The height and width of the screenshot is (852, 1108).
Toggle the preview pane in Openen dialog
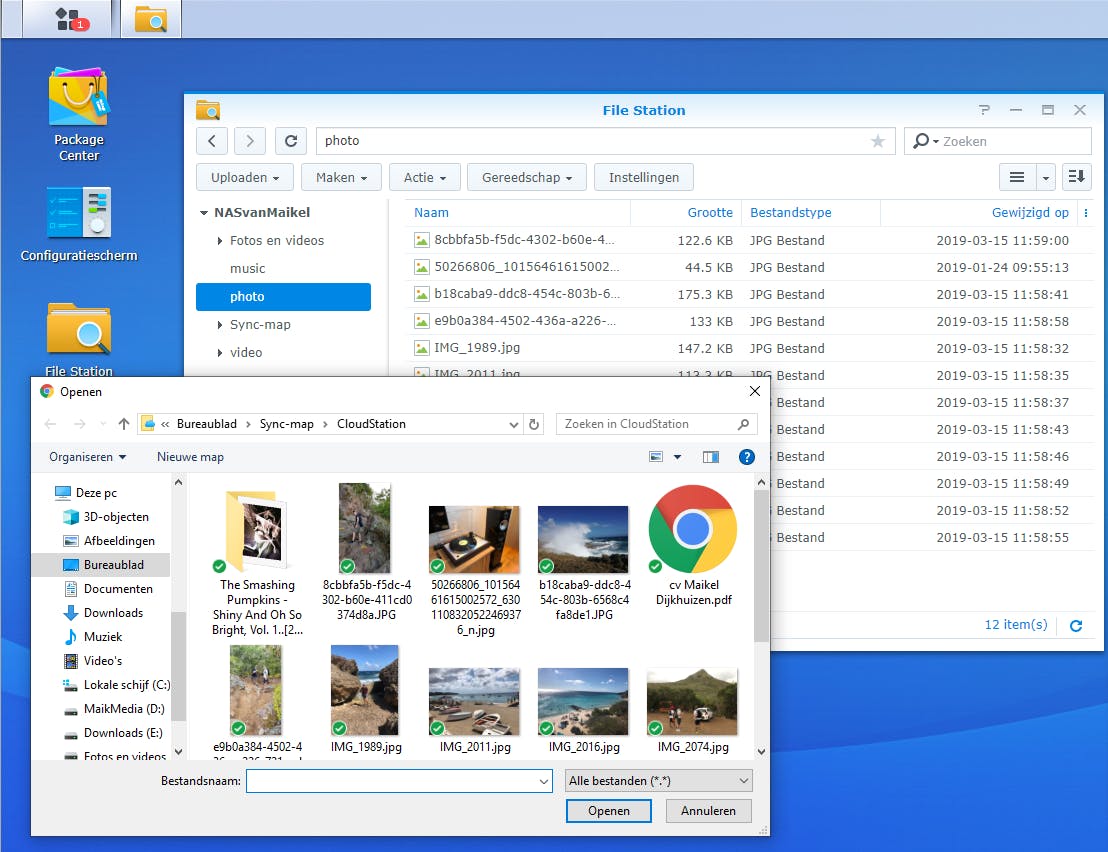[711, 457]
